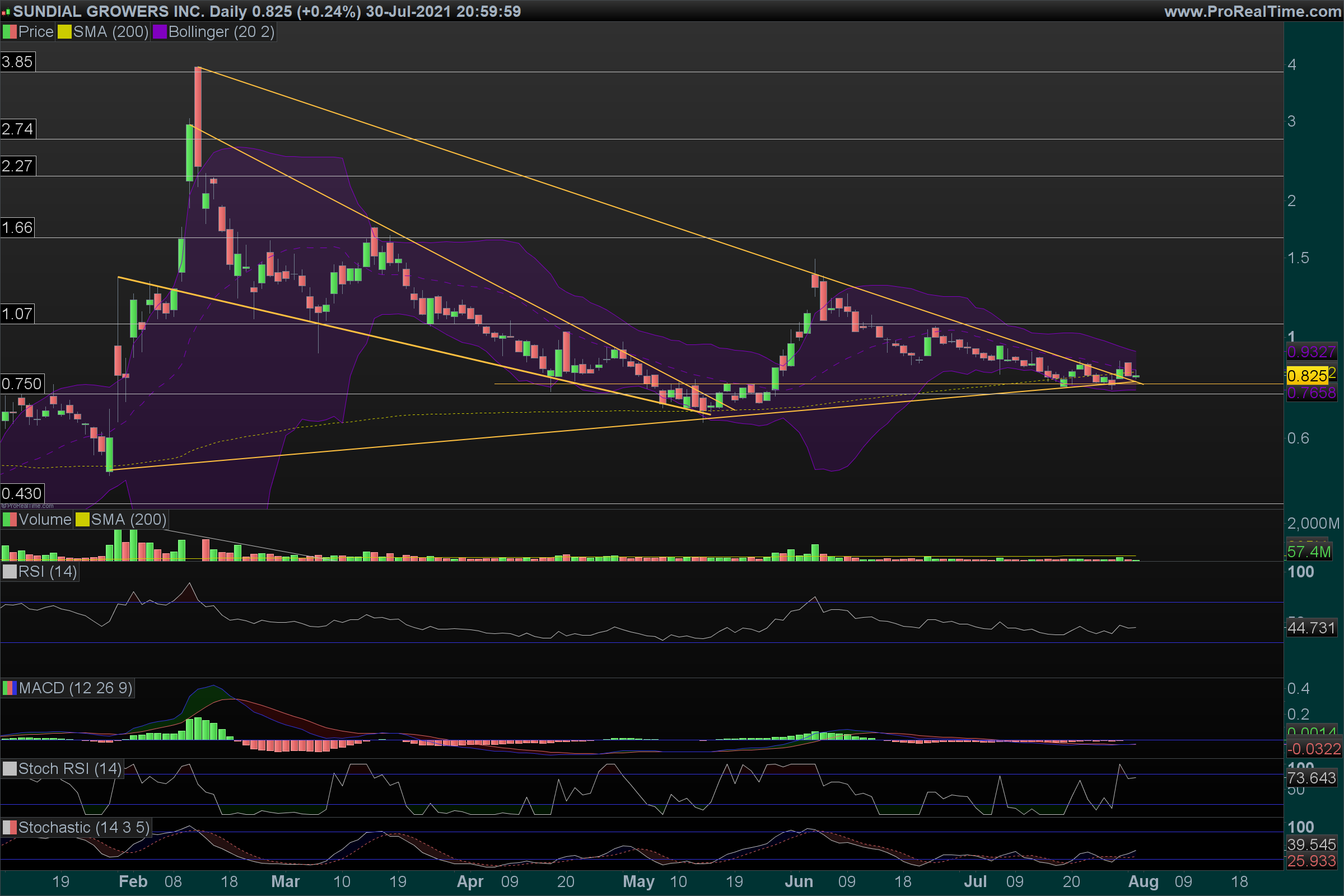Click the Price legend candlestick icon
The image size is (1344, 896).
(10, 32)
